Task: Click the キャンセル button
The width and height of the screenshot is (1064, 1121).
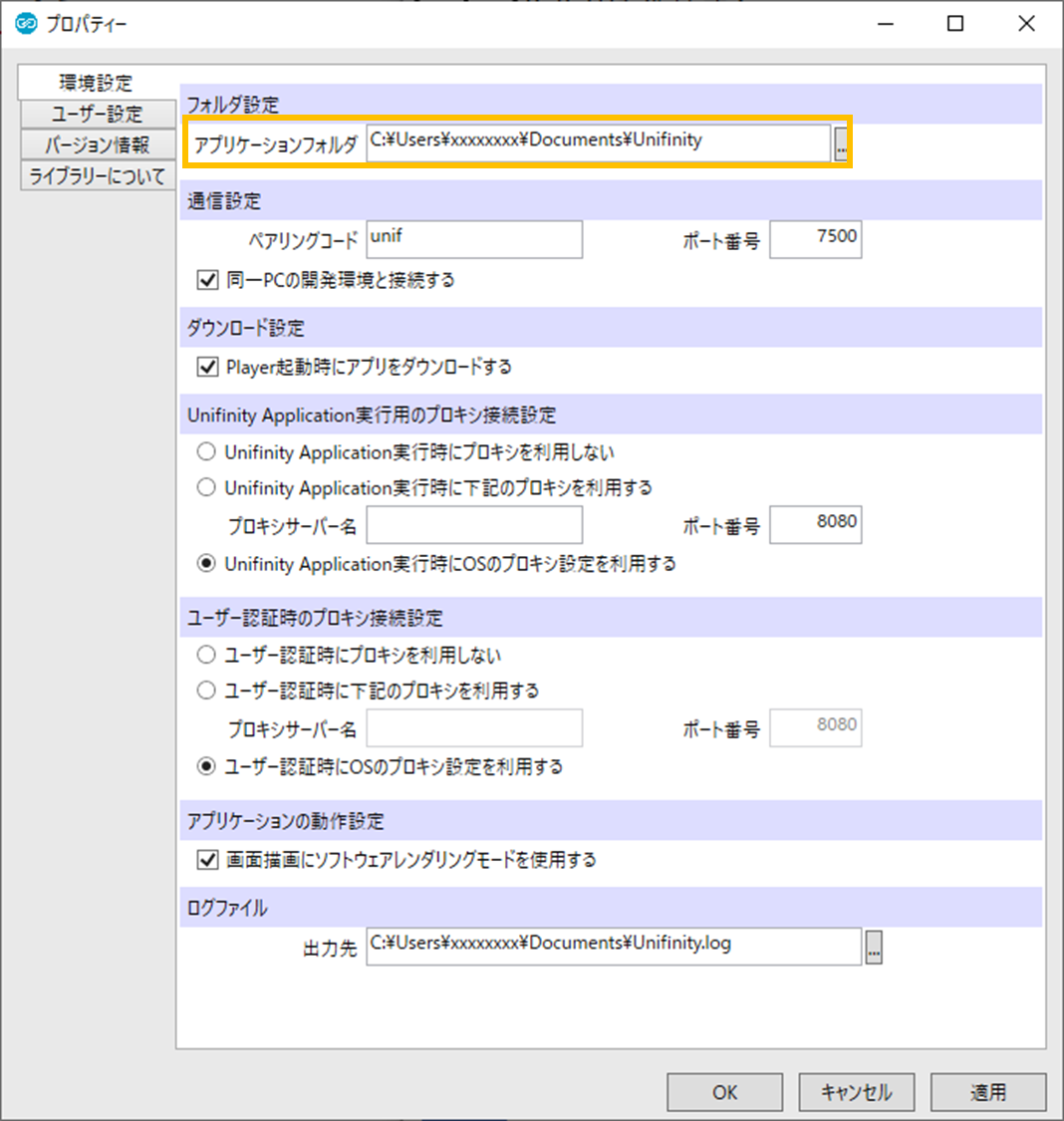Action: coord(856,1092)
